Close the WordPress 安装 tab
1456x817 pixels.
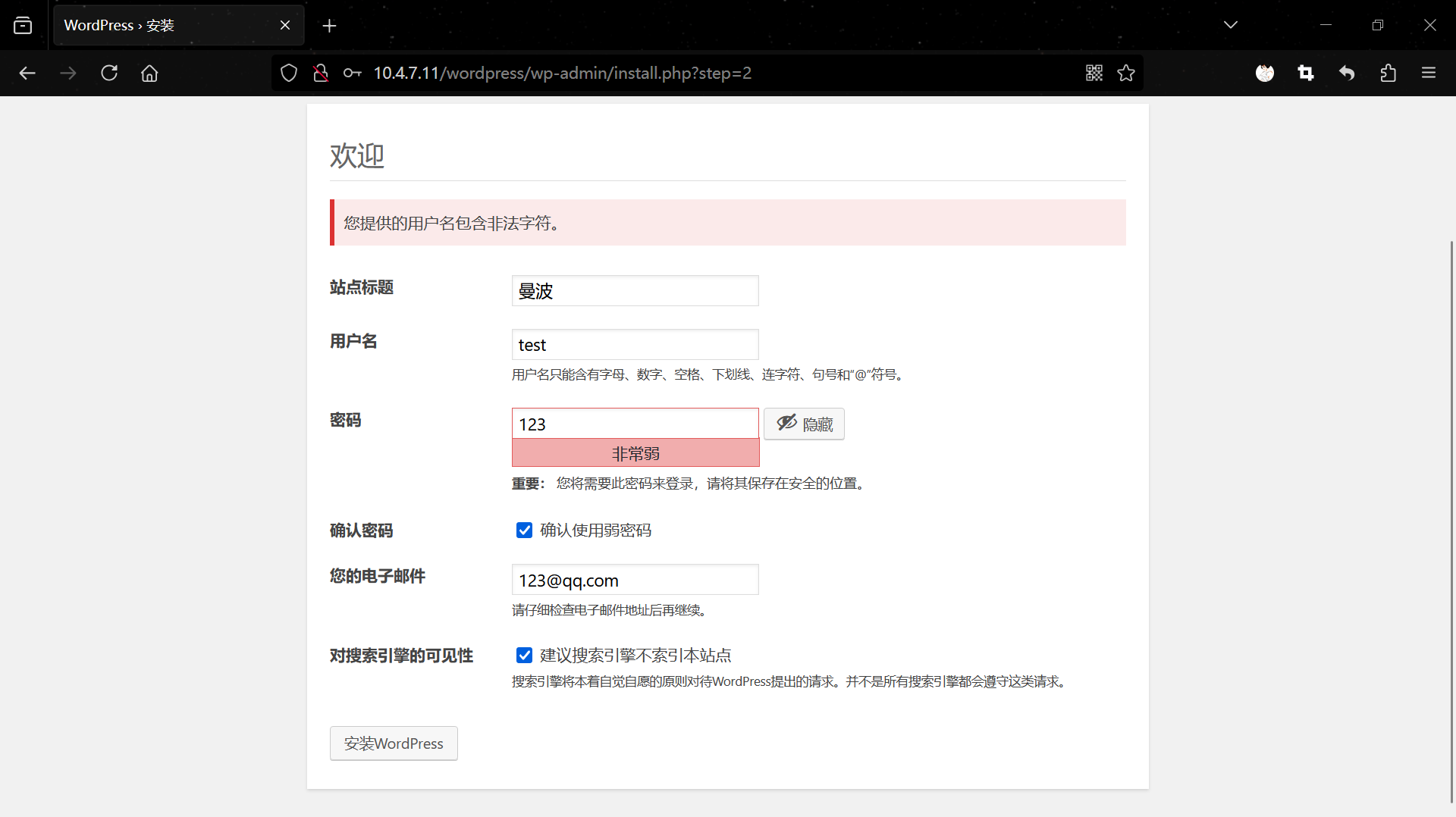[x=285, y=25]
